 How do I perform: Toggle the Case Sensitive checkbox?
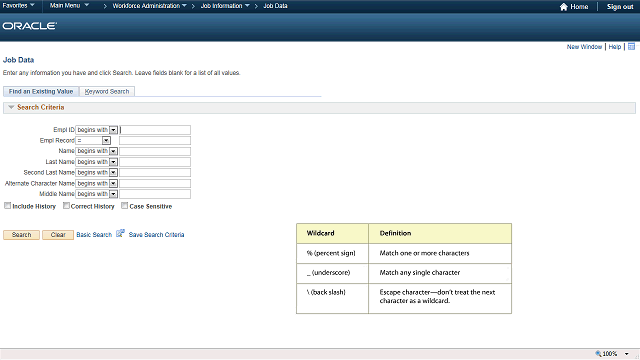[124, 206]
